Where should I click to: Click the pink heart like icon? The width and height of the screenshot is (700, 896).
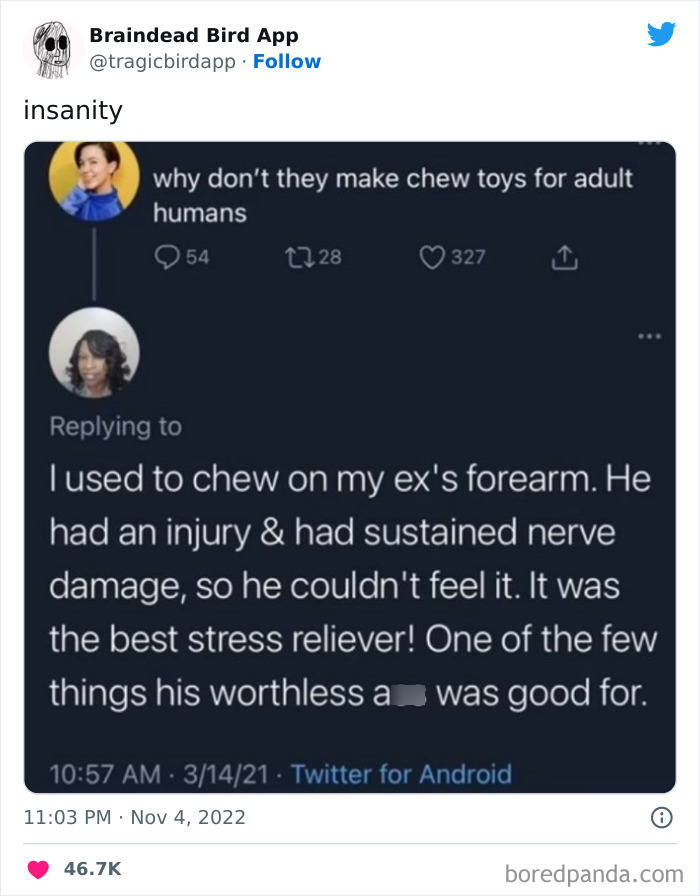pos(37,868)
